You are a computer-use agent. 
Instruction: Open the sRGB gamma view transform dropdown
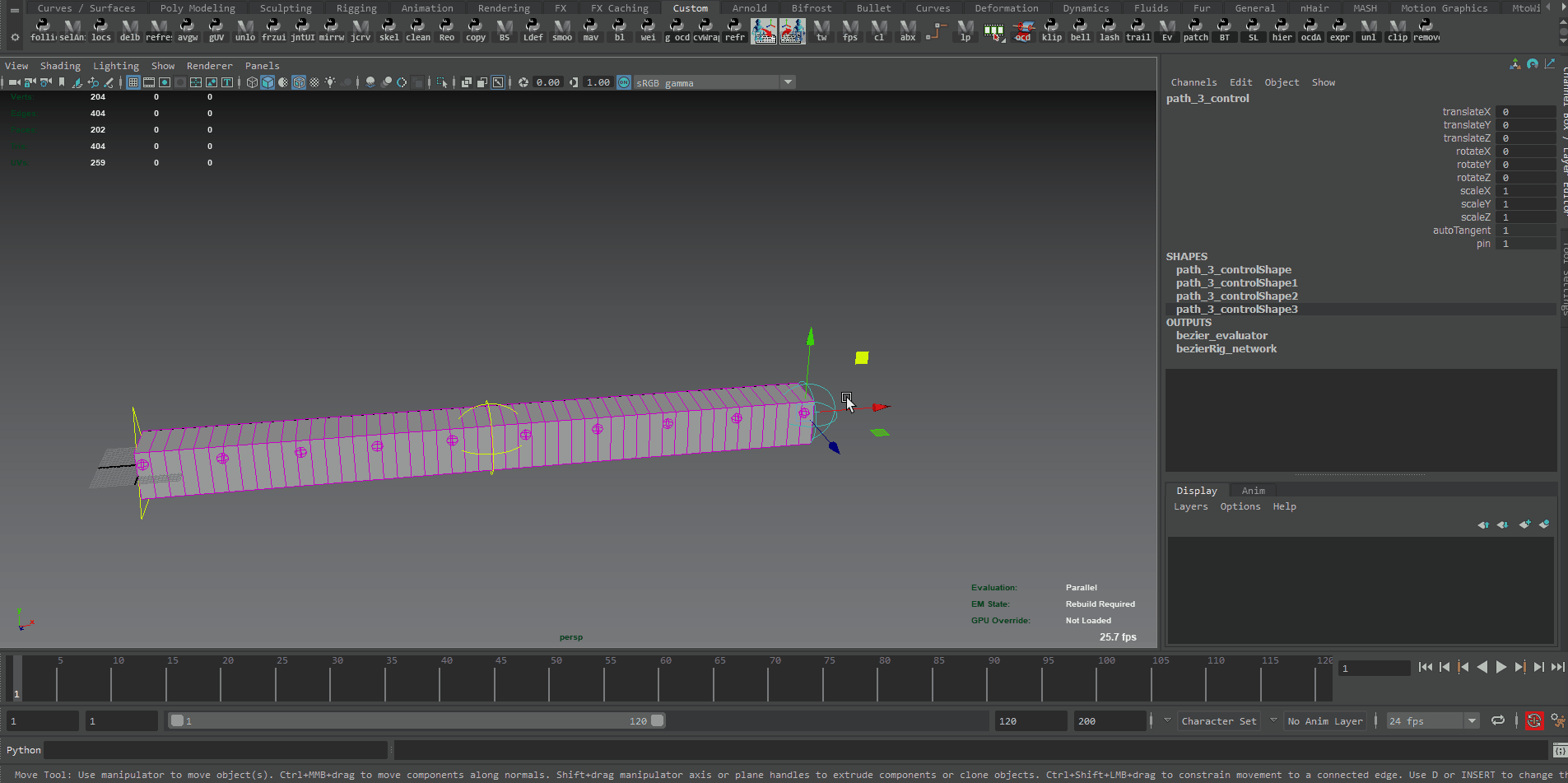pyautogui.click(x=788, y=82)
